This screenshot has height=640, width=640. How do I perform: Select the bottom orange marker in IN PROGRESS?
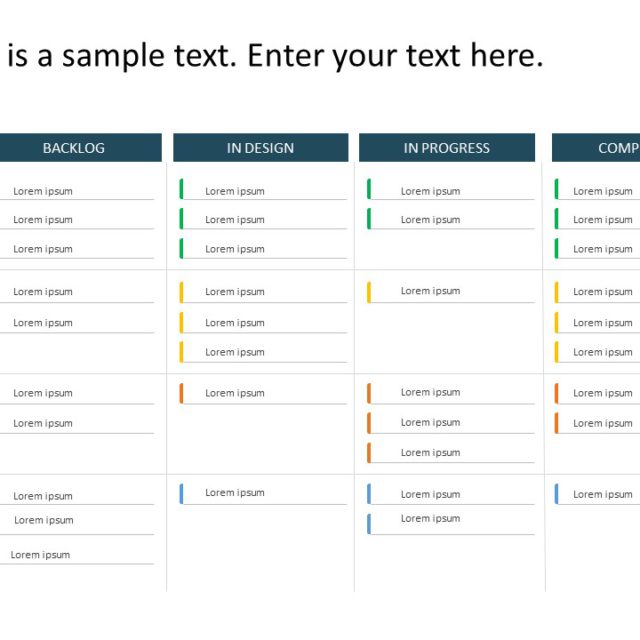click(x=369, y=453)
